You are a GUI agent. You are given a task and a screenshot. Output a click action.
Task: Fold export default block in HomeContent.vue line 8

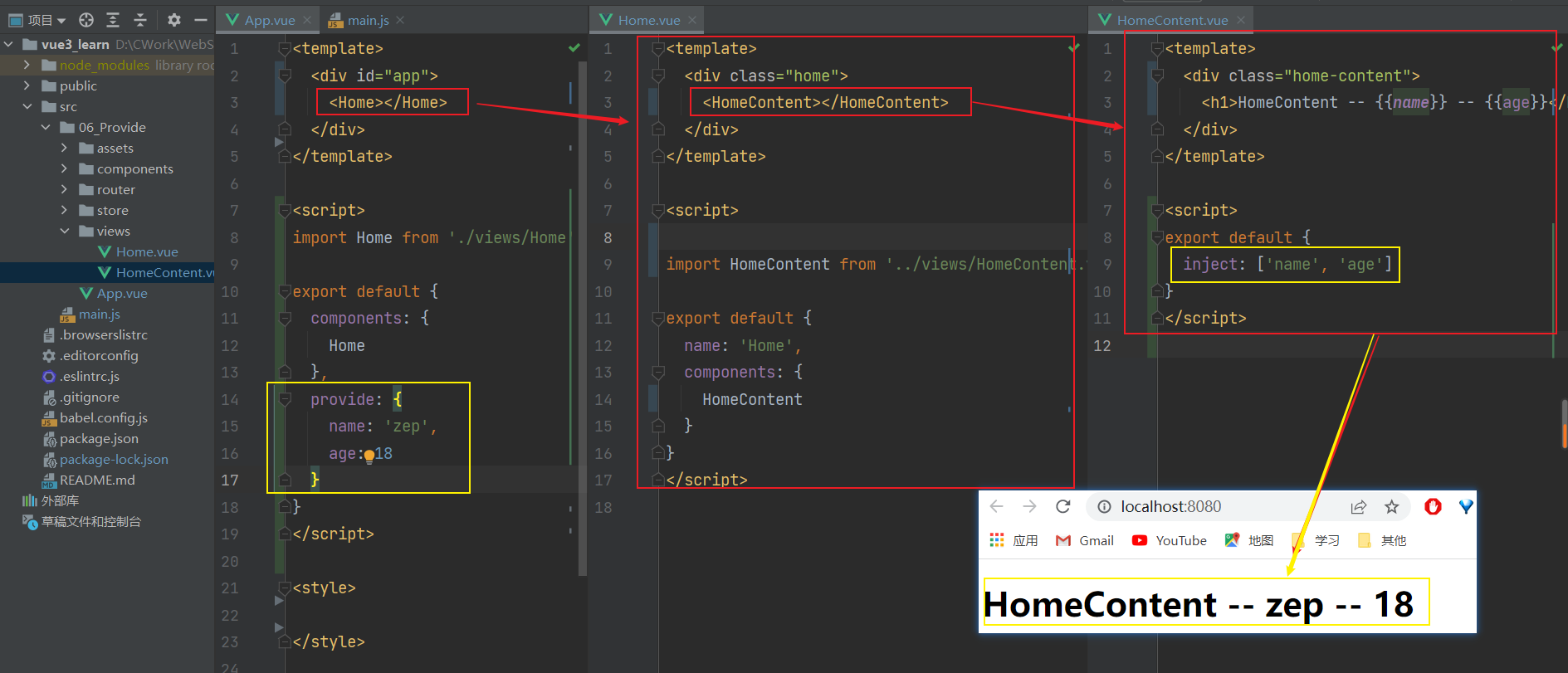click(1157, 238)
